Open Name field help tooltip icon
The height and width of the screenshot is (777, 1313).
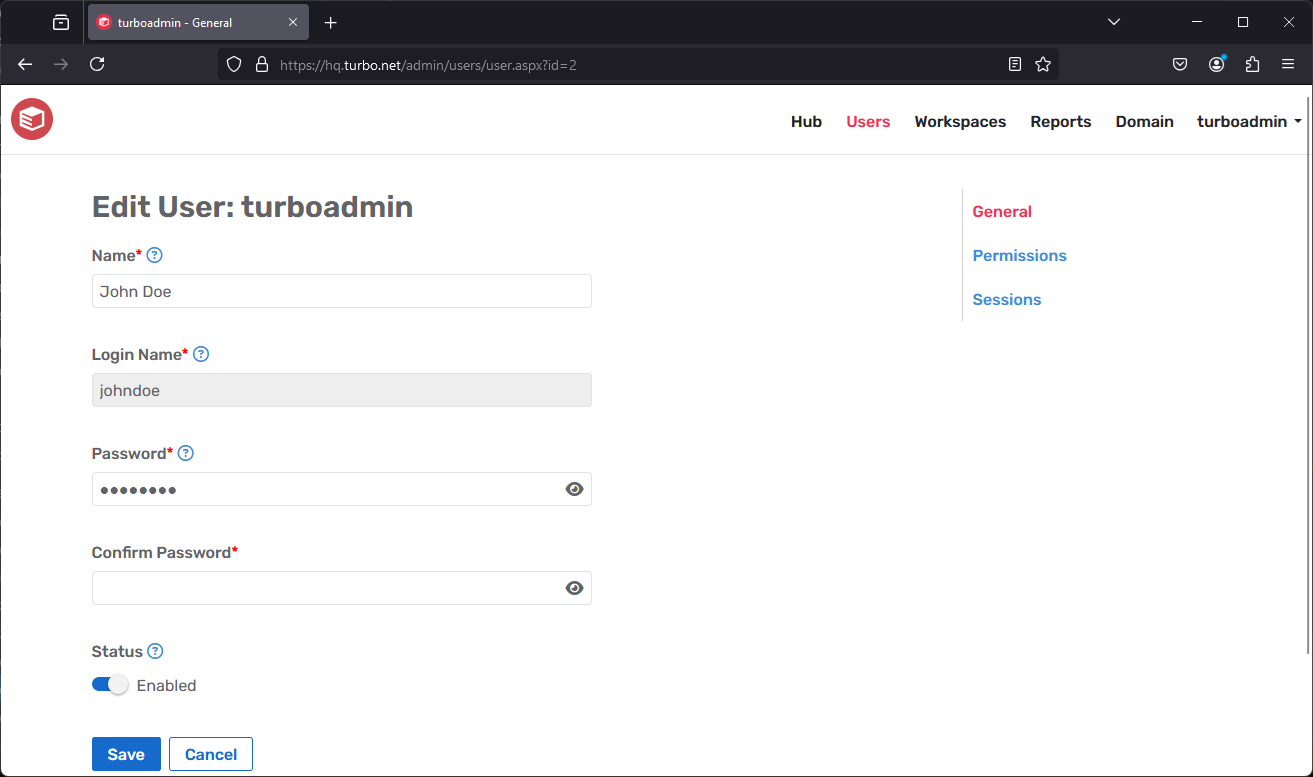[154, 255]
